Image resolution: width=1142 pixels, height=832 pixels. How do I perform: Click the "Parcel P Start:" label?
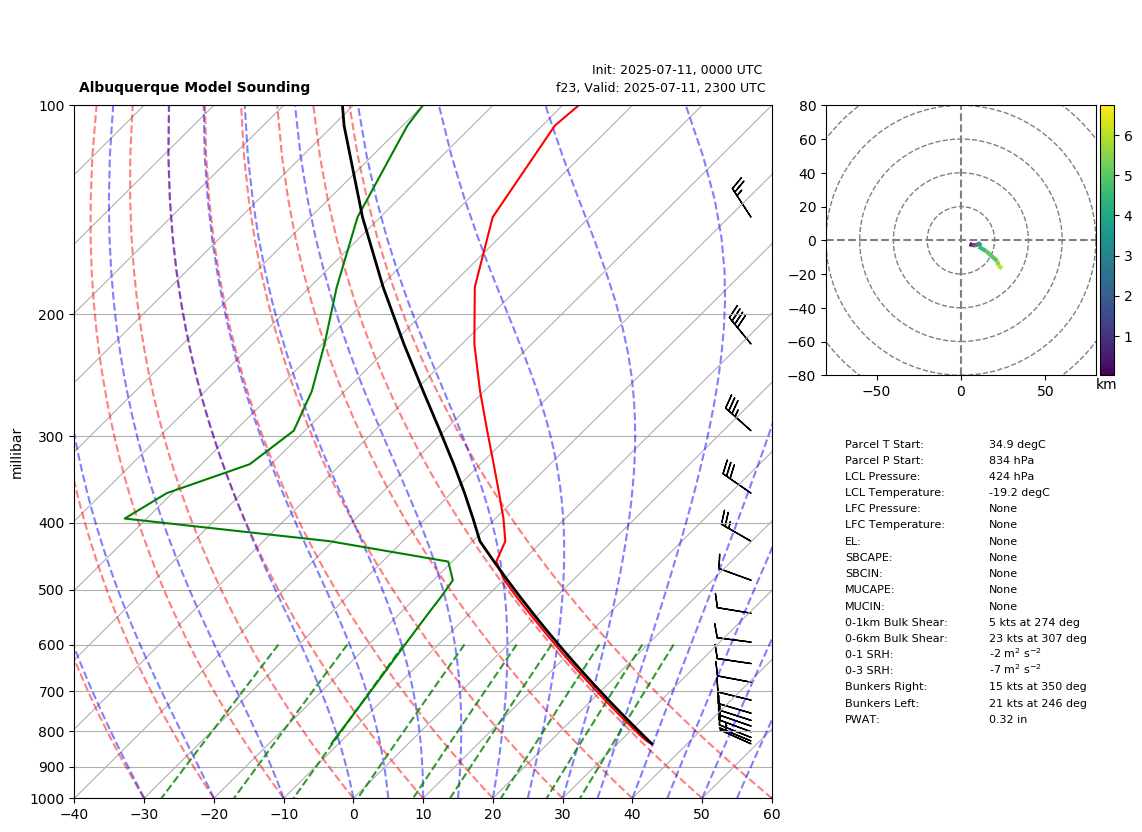[884, 460]
